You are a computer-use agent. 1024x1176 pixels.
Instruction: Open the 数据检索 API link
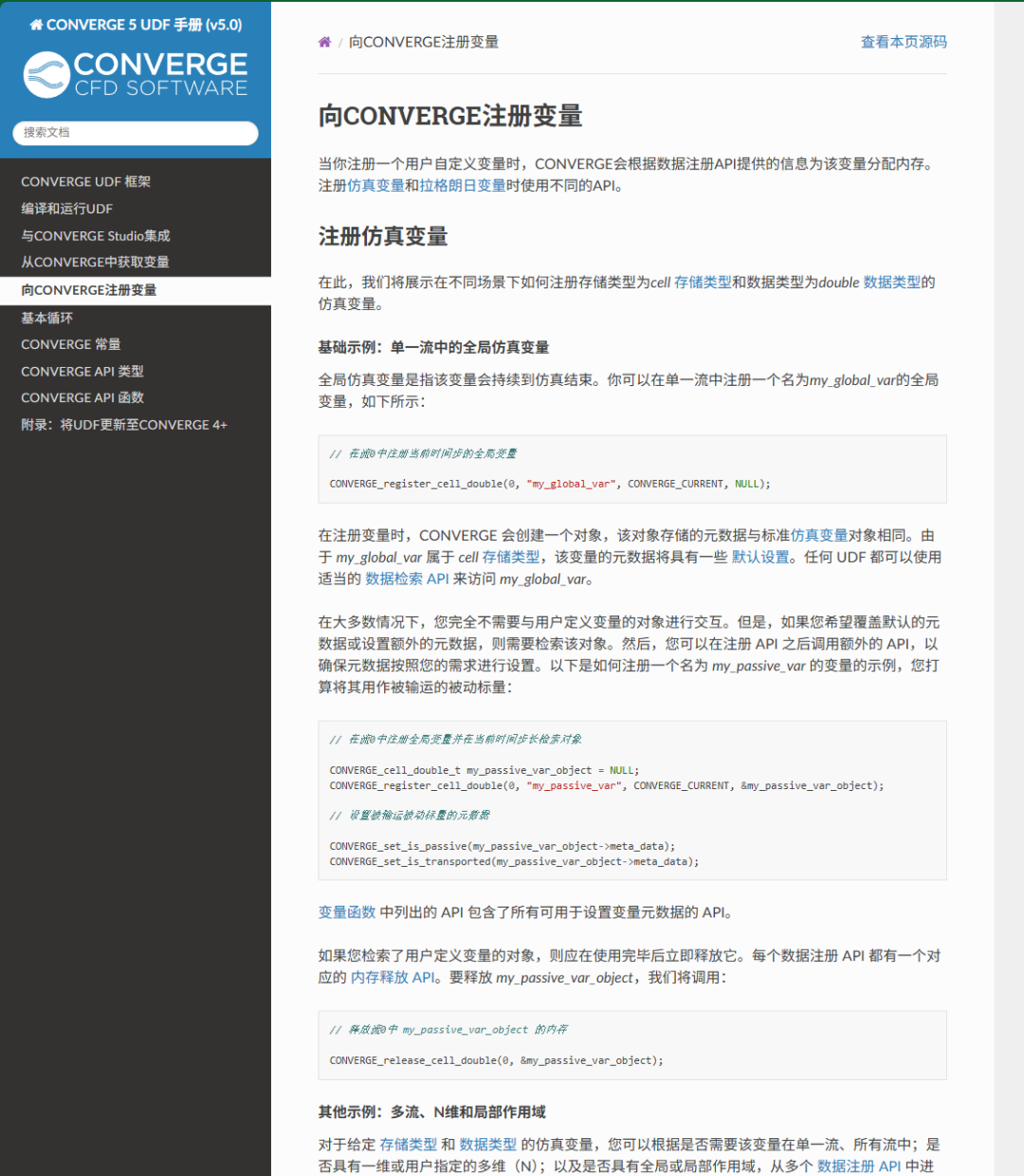click(x=407, y=579)
